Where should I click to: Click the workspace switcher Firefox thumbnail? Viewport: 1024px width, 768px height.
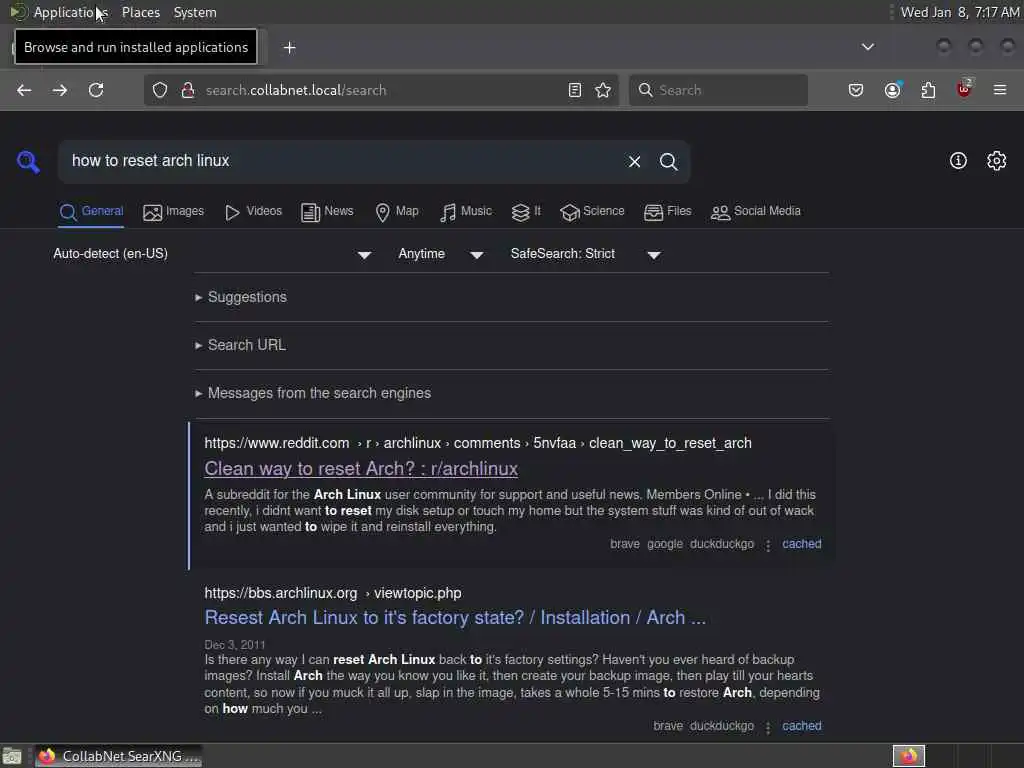(909, 756)
